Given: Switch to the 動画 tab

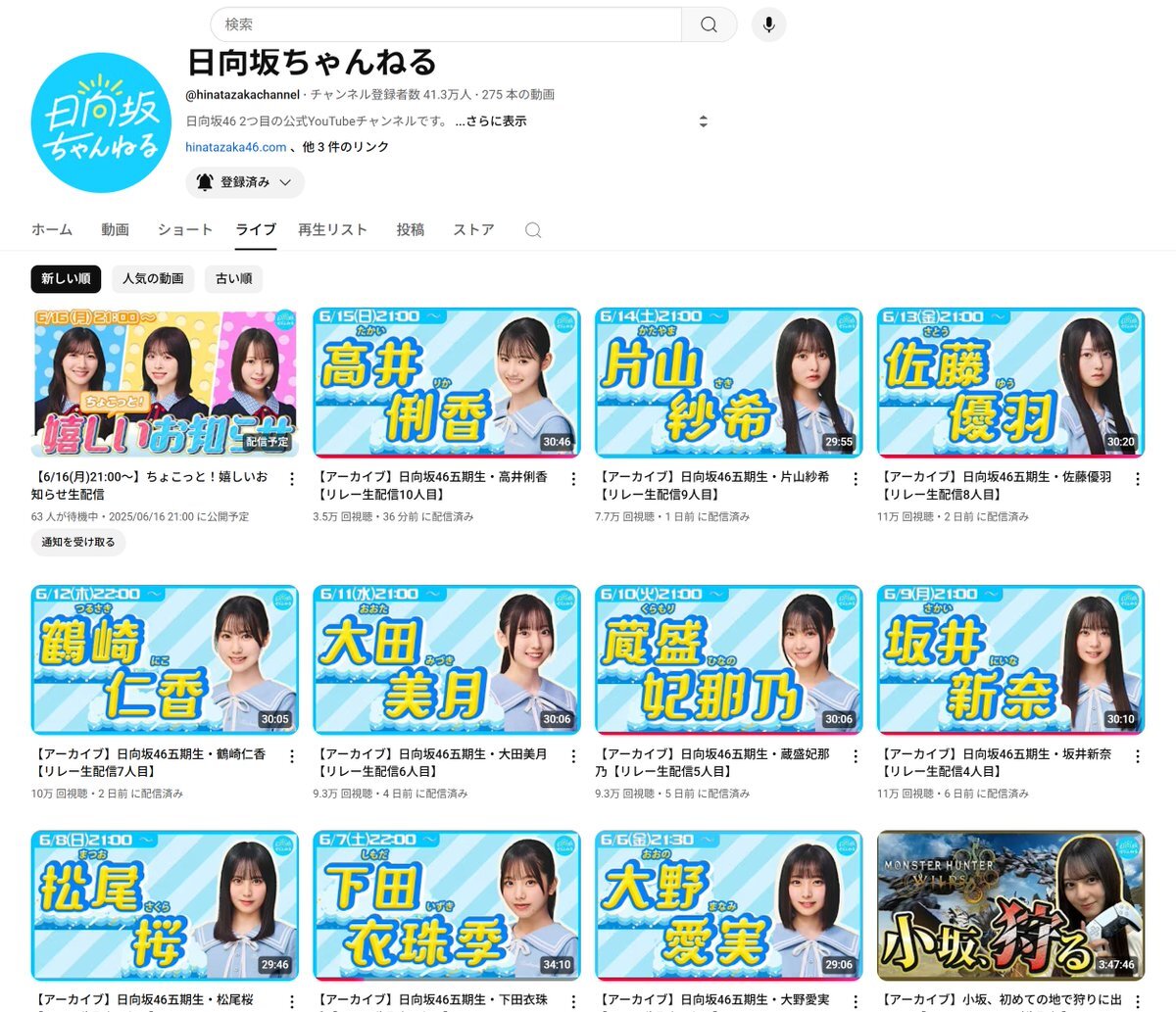Looking at the screenshot, I should tap(115, 229).
